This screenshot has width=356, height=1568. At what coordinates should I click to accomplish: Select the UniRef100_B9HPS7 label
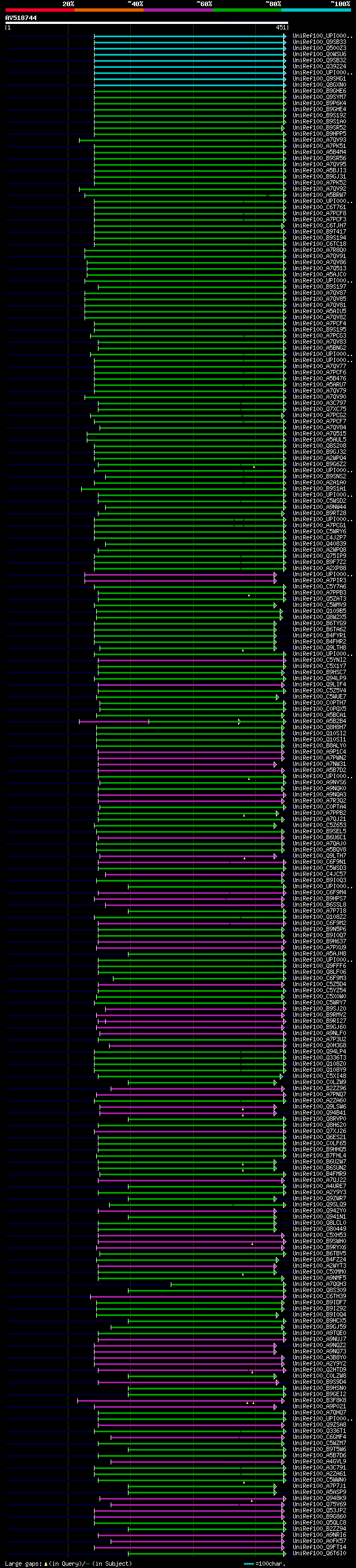(x=319, y=898)
